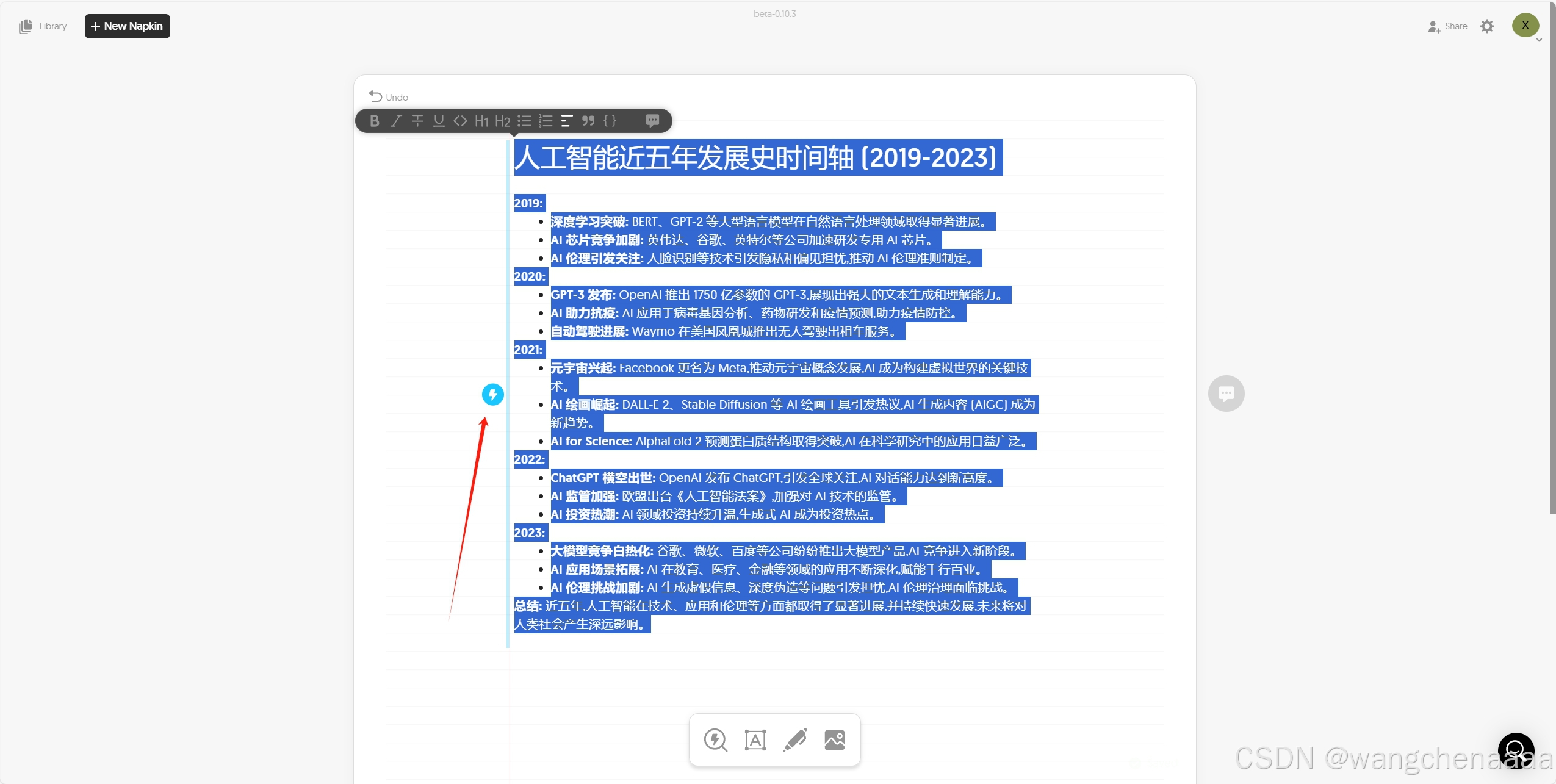This screenshot has width=1556, height=784.
Task: Click the AI 绘画崛起 bullet line
Action: [x=794, y=414]
